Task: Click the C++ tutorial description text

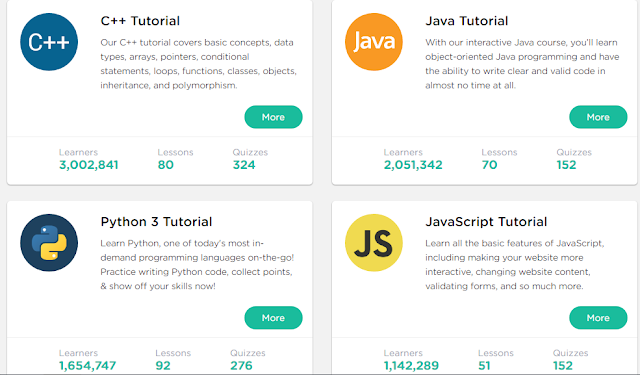Action: point(199,64)
